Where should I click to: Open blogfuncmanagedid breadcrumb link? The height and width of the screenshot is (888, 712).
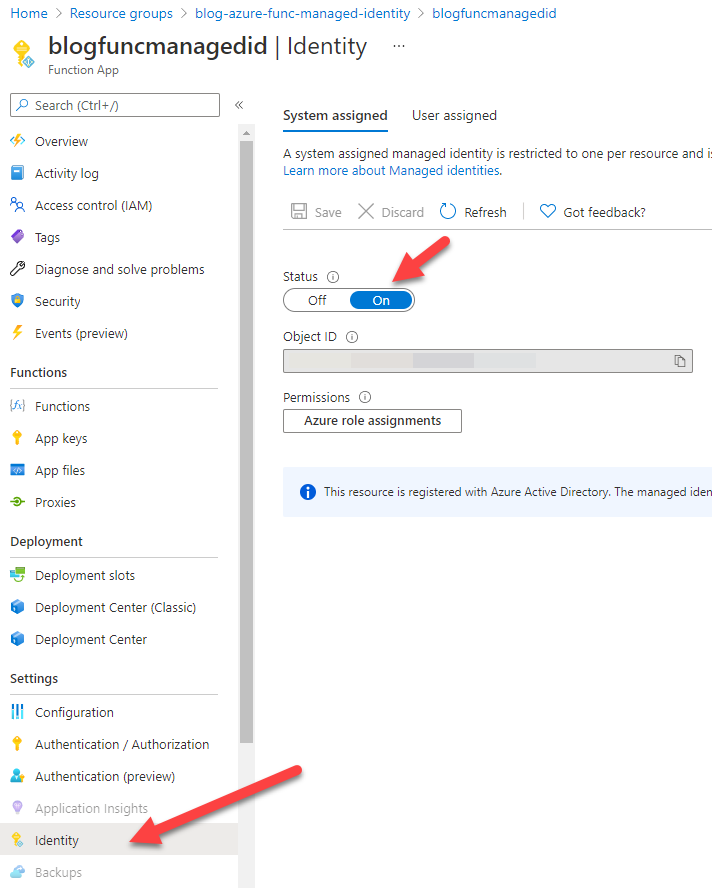click(494, 13)
